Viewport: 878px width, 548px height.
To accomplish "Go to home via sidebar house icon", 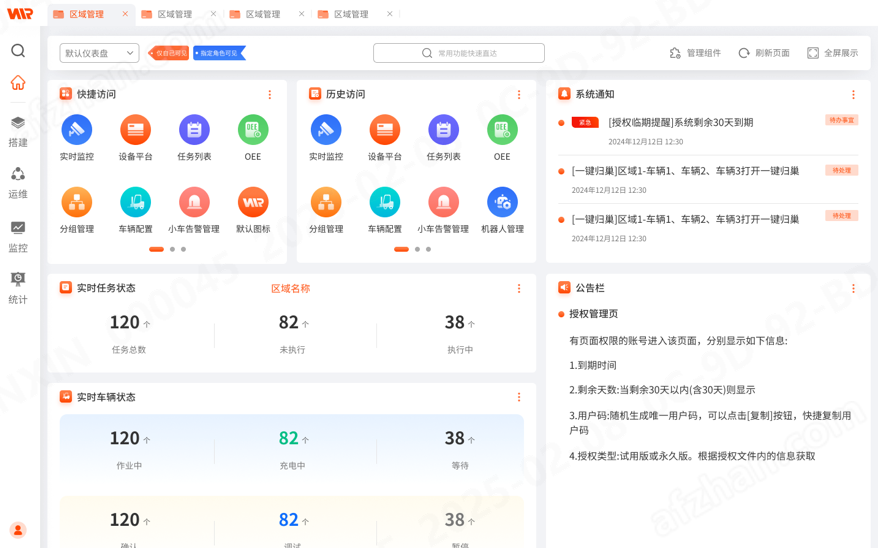I will pos(18,83).
